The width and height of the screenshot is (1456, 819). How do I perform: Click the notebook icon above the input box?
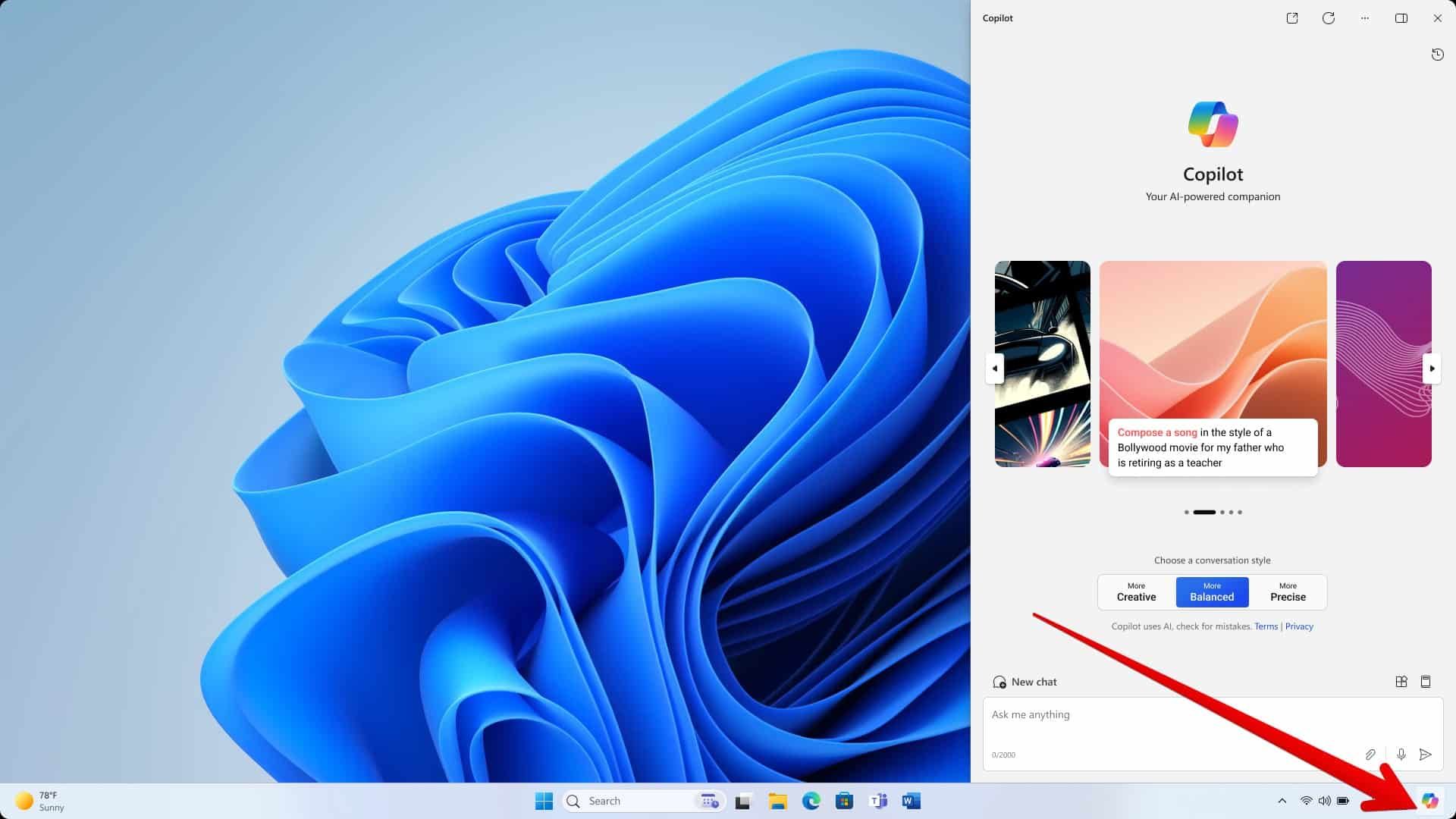(x=1426, y=682)
